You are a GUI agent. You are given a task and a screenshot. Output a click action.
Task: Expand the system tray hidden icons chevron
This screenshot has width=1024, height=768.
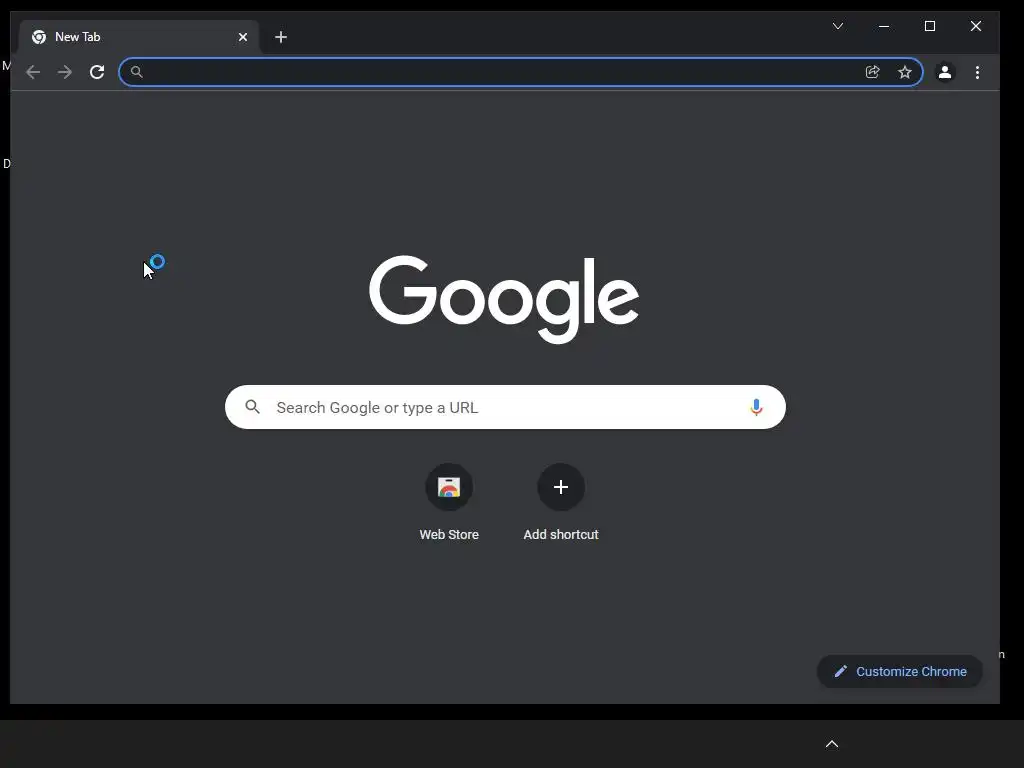832,744
